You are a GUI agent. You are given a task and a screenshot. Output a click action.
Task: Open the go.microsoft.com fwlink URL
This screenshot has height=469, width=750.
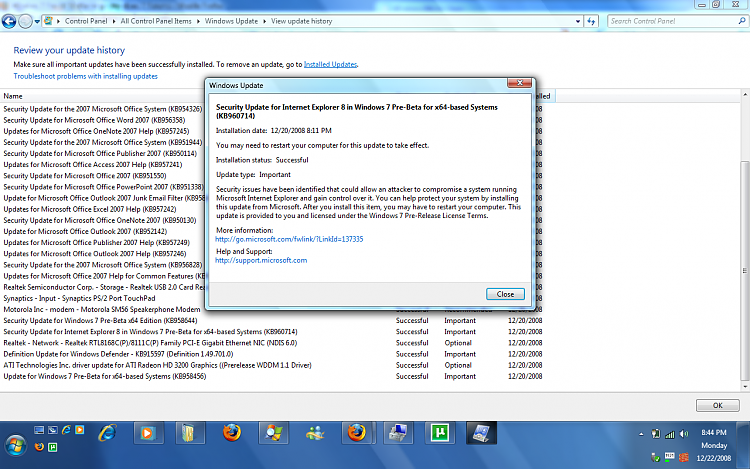(x=289, y=239)
